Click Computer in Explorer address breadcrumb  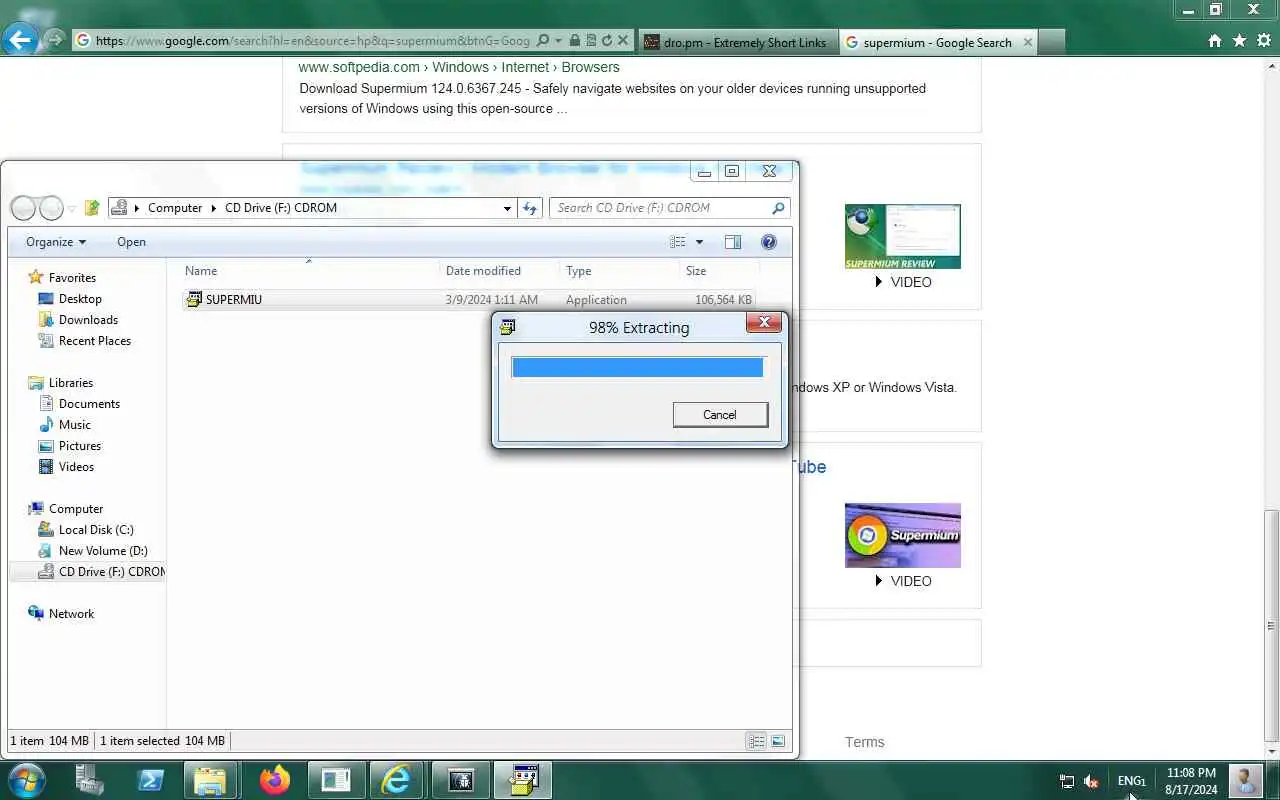pyautogui.click(x=175, y=208)
